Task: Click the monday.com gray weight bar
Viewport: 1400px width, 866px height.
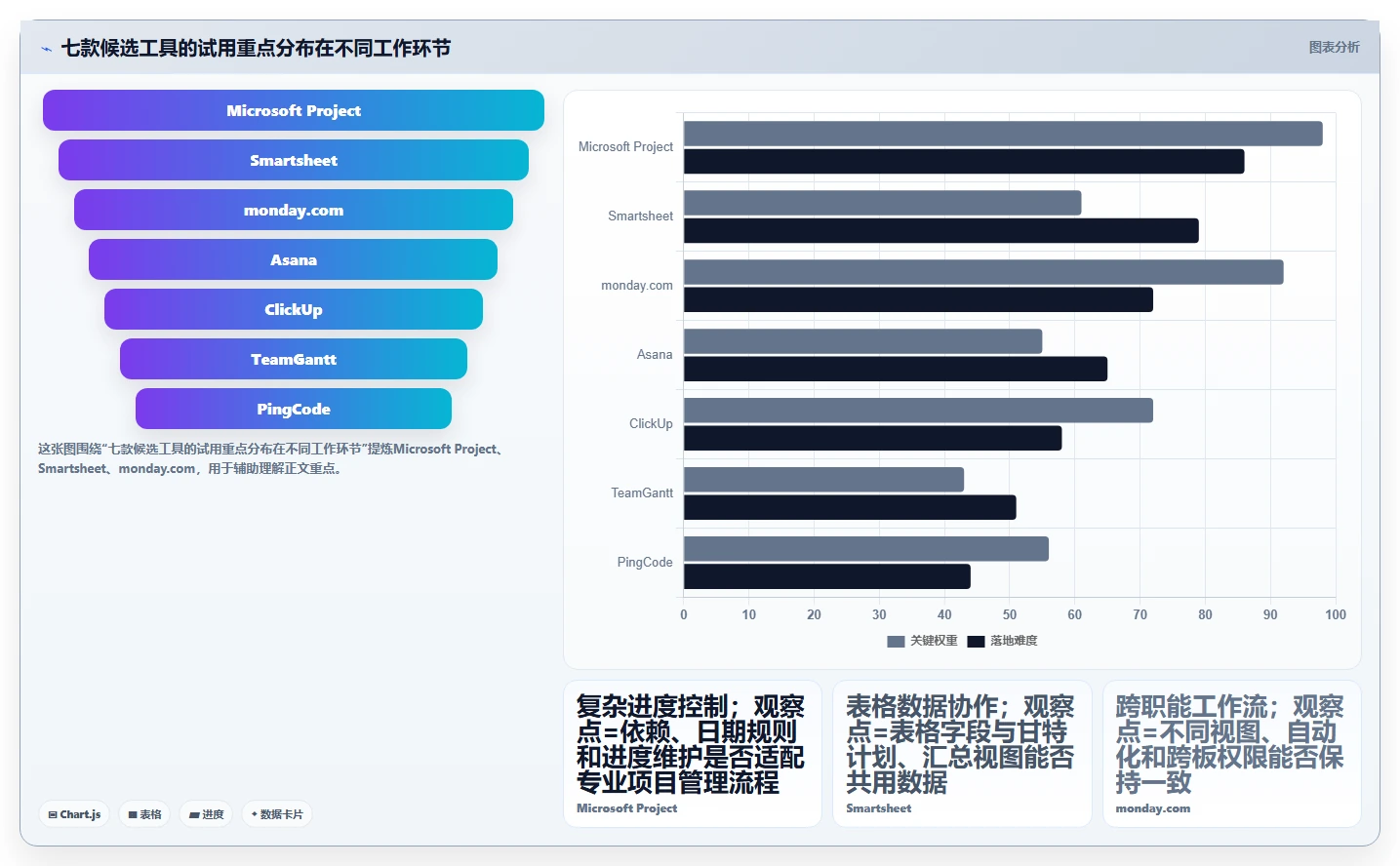Action: [x=983, y=272]
